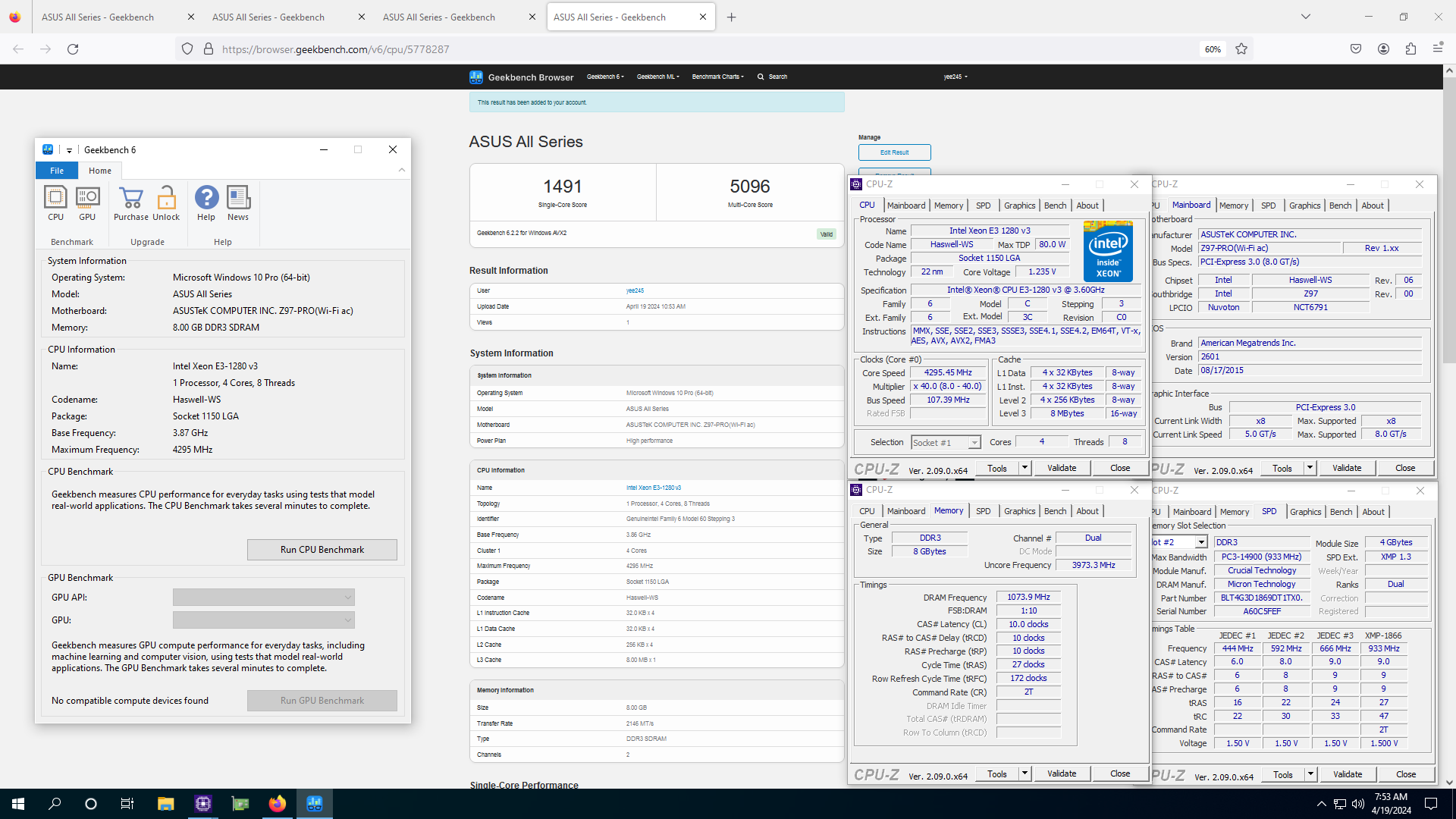1456x819 pixels.
Task: Open About tab in CPU-Z SPD window
Action: point(1373,512)
